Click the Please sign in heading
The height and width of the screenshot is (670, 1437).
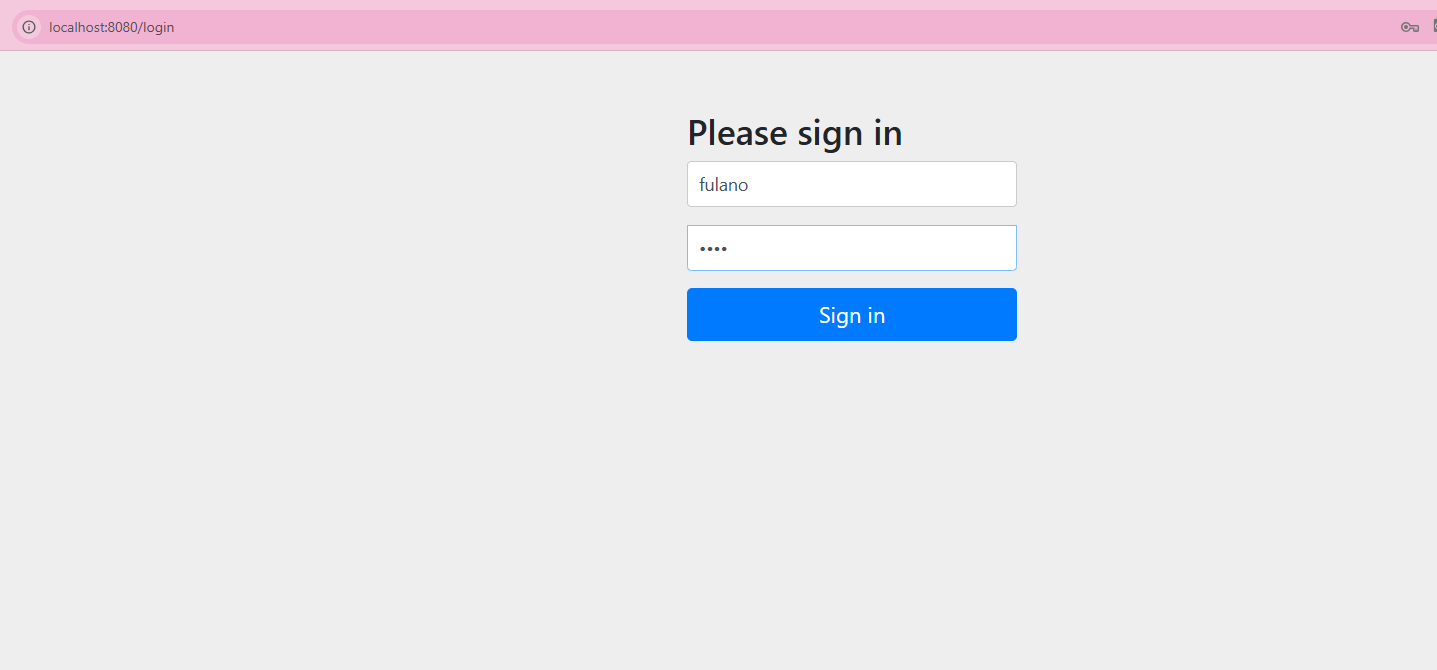[x=795, y=133]
